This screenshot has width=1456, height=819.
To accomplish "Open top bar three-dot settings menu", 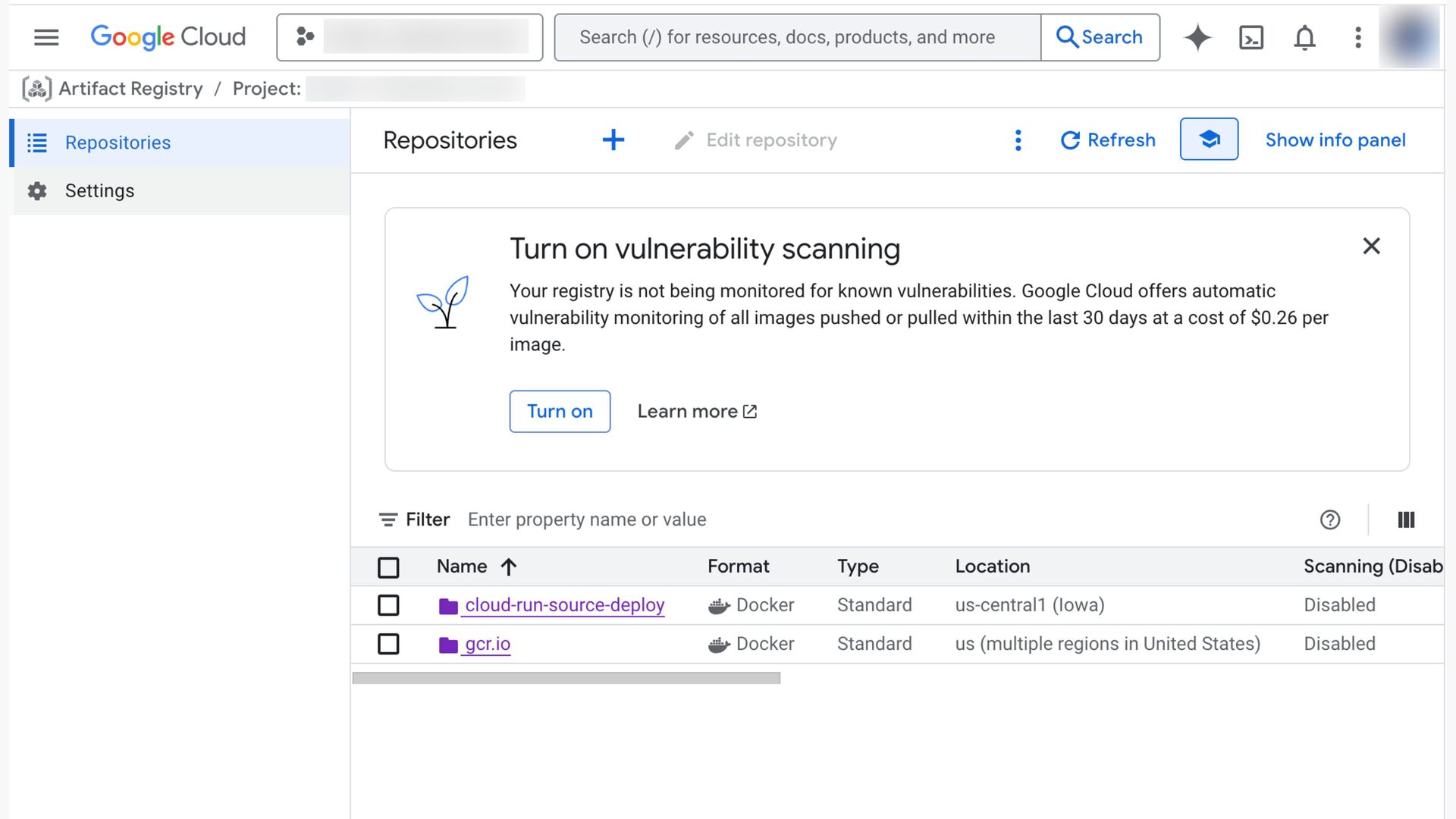I will [x=1357, y=37].
